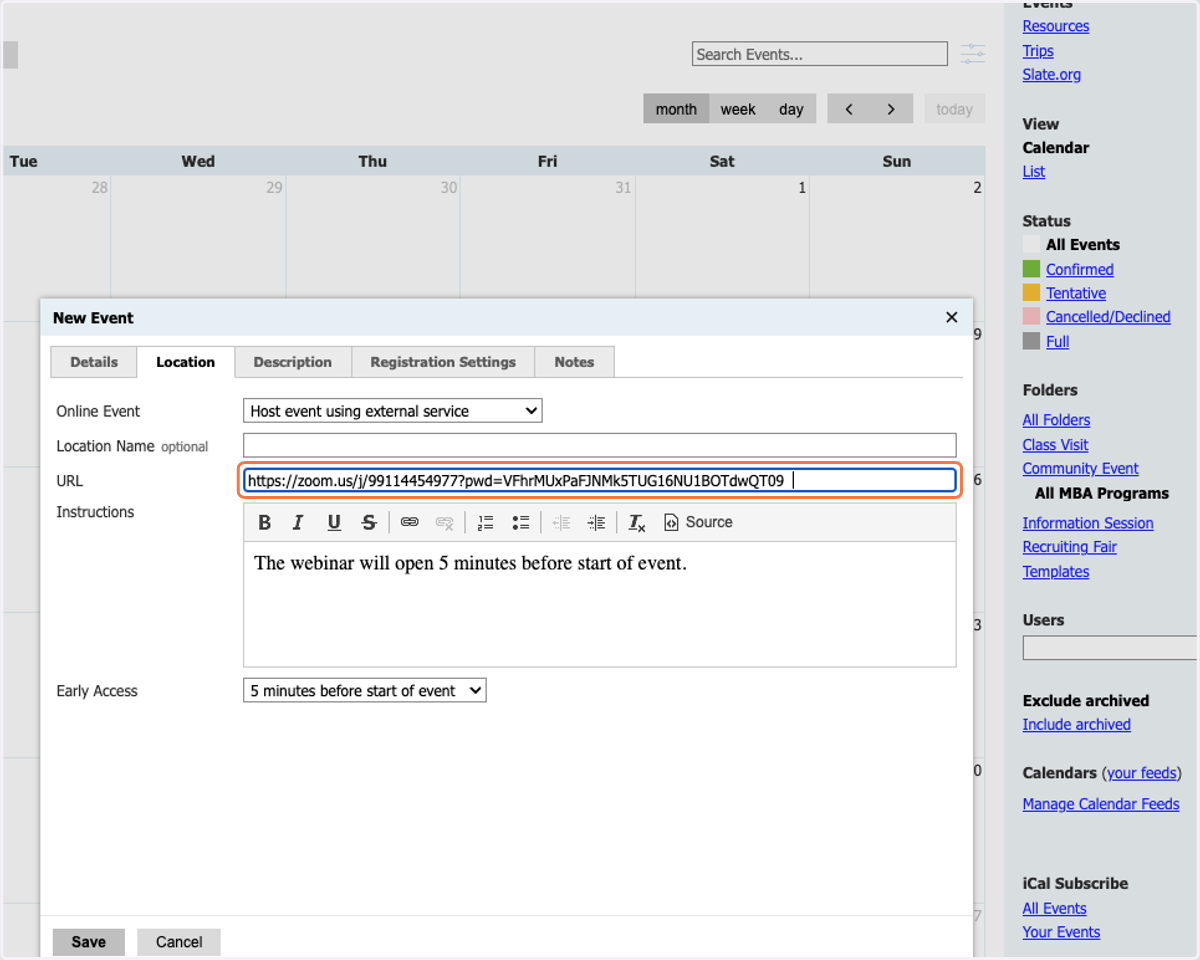Subscribe to Your Events iCal

coord(1061,932)
